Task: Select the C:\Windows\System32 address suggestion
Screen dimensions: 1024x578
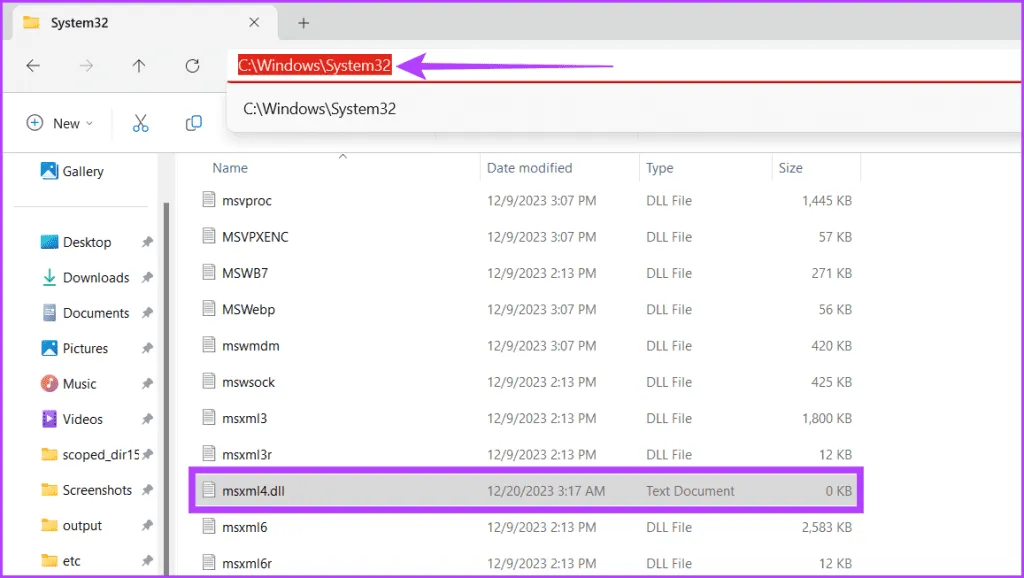Action: pyautogui.click(x=320, y=109)
